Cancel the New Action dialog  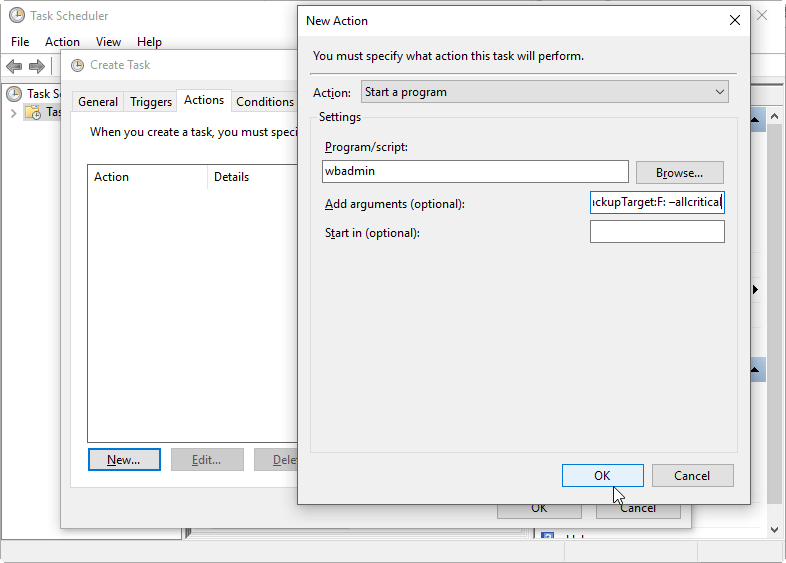pyautogui.click(x=692, y=475)
